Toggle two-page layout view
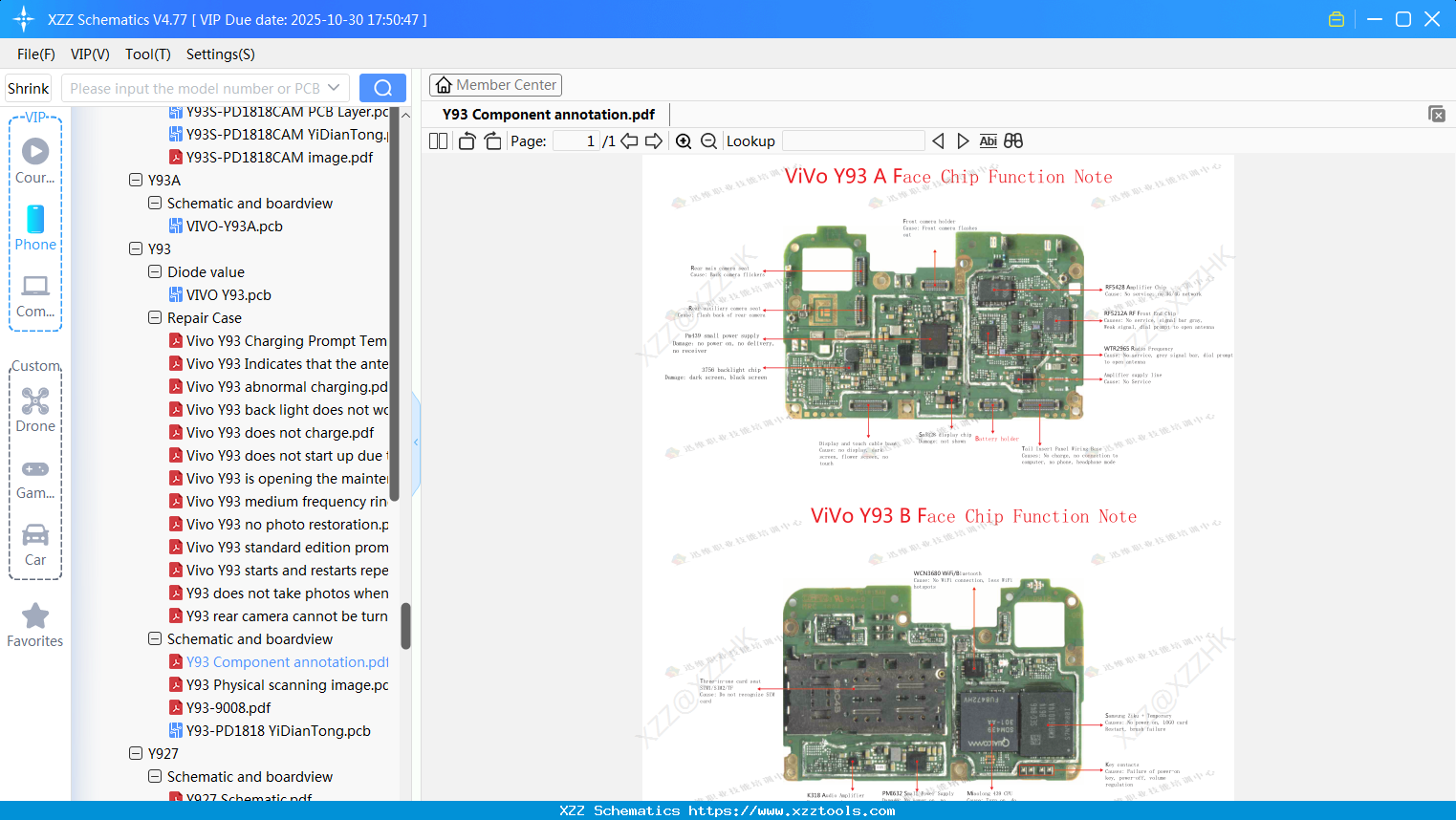Image resolution: width=1456 pixels, height=820 pixels. tap(438, 140)
